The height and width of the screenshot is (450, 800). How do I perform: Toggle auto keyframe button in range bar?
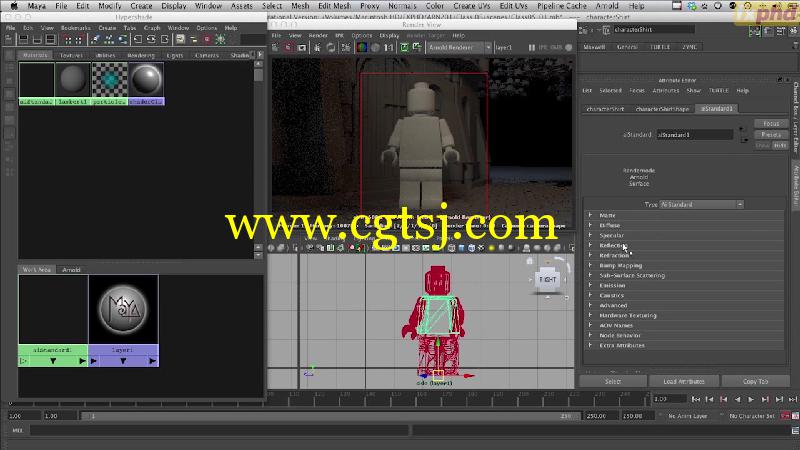[786, 416]
